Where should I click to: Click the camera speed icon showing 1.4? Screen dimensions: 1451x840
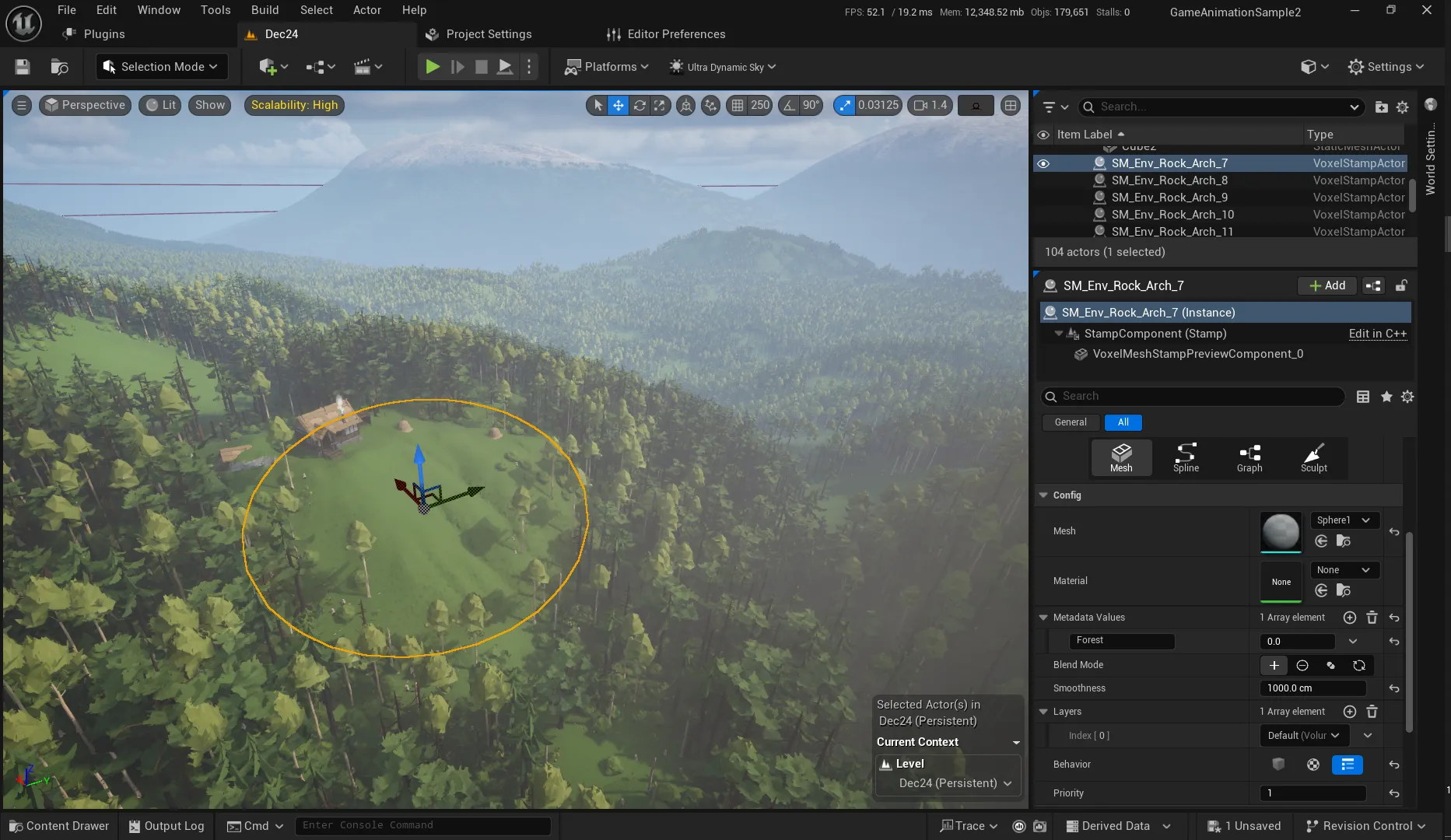click(929, 105)
